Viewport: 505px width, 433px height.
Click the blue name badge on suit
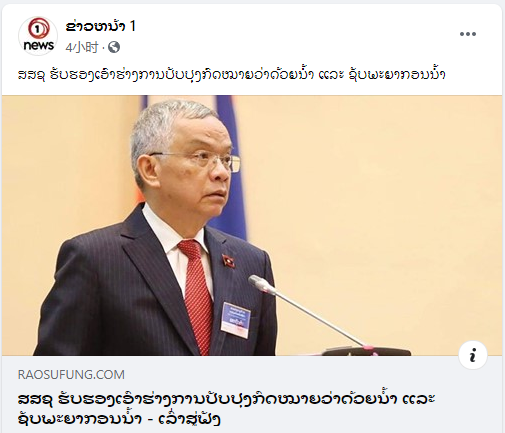[x=236, y=320]
